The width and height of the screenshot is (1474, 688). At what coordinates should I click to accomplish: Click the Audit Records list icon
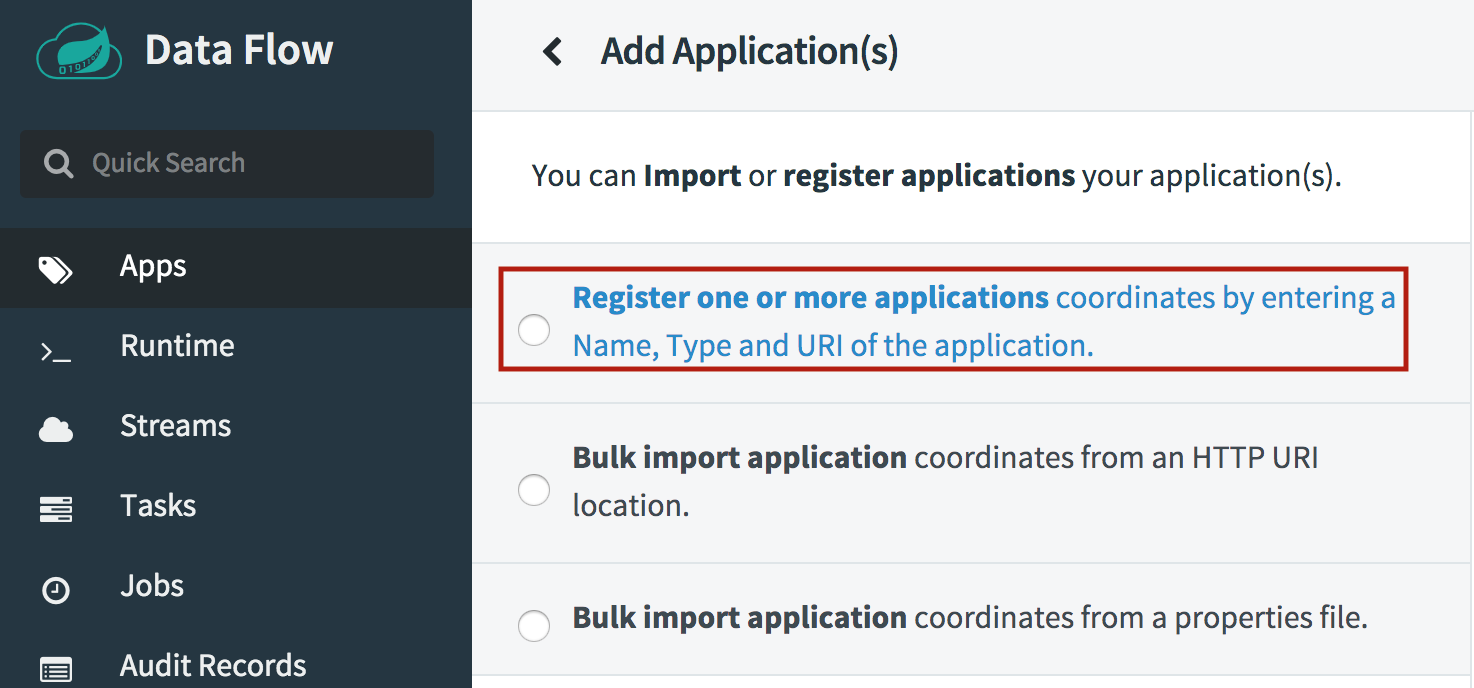[x=56, y=669]
